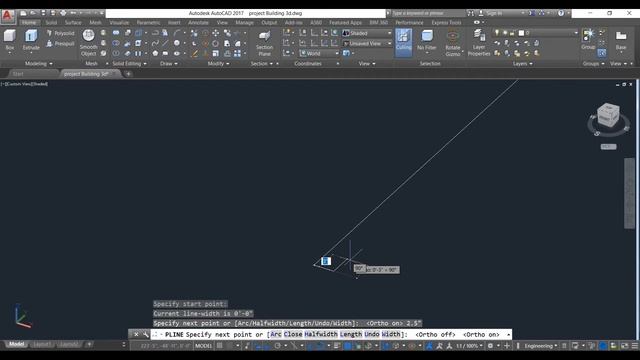The image size is (640, 360).
Task: Open the workspace settings gear in status bar
Action: [490, 346]
